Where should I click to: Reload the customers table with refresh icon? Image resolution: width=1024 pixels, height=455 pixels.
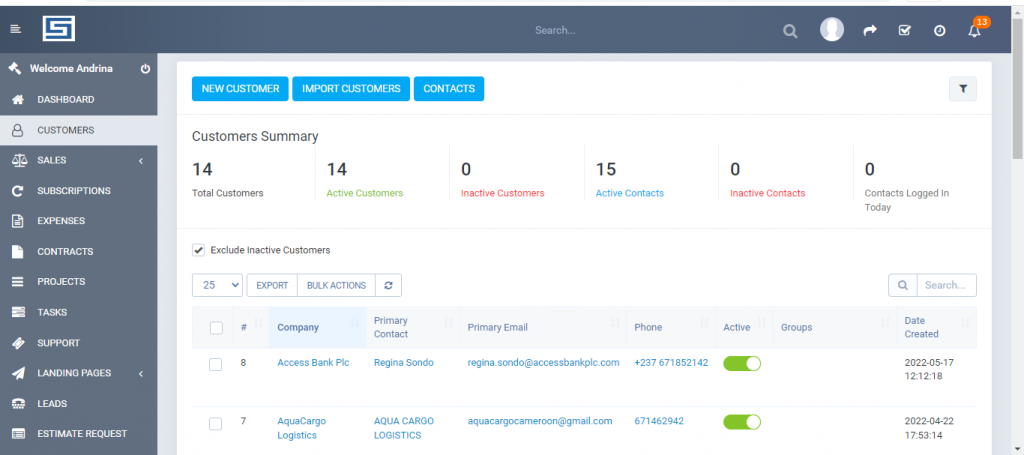pos(388,285)
